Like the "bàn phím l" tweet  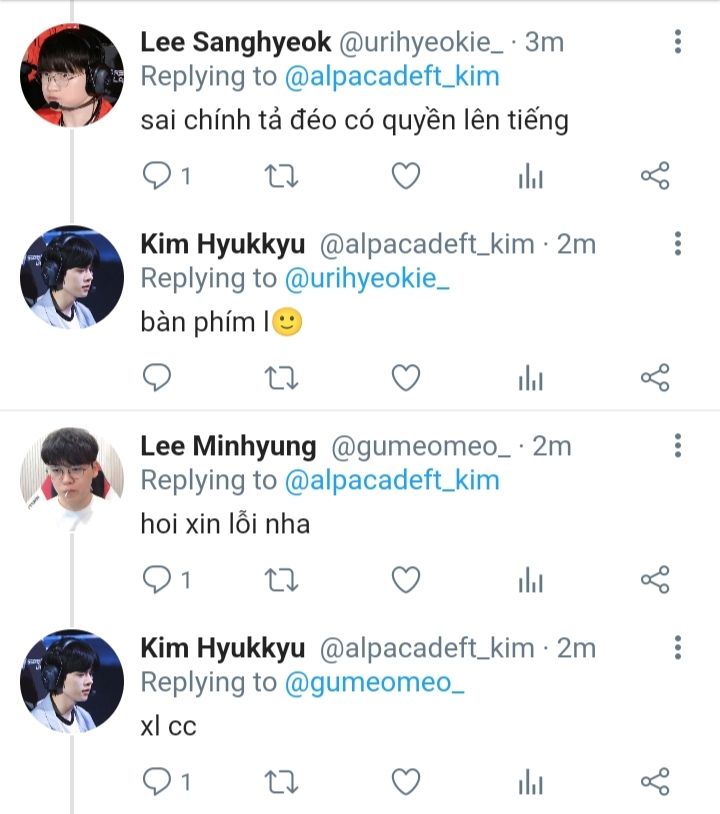(x=404, y=378)
